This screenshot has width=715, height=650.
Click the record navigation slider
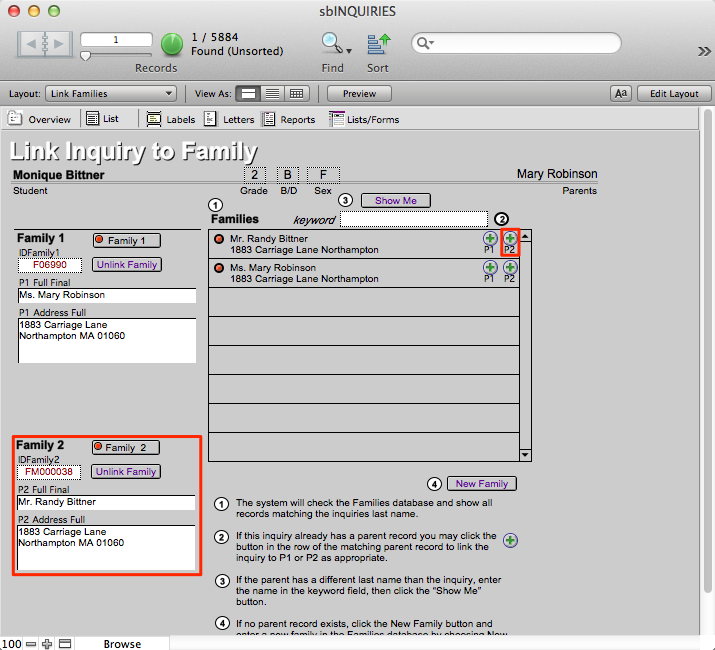86,56
